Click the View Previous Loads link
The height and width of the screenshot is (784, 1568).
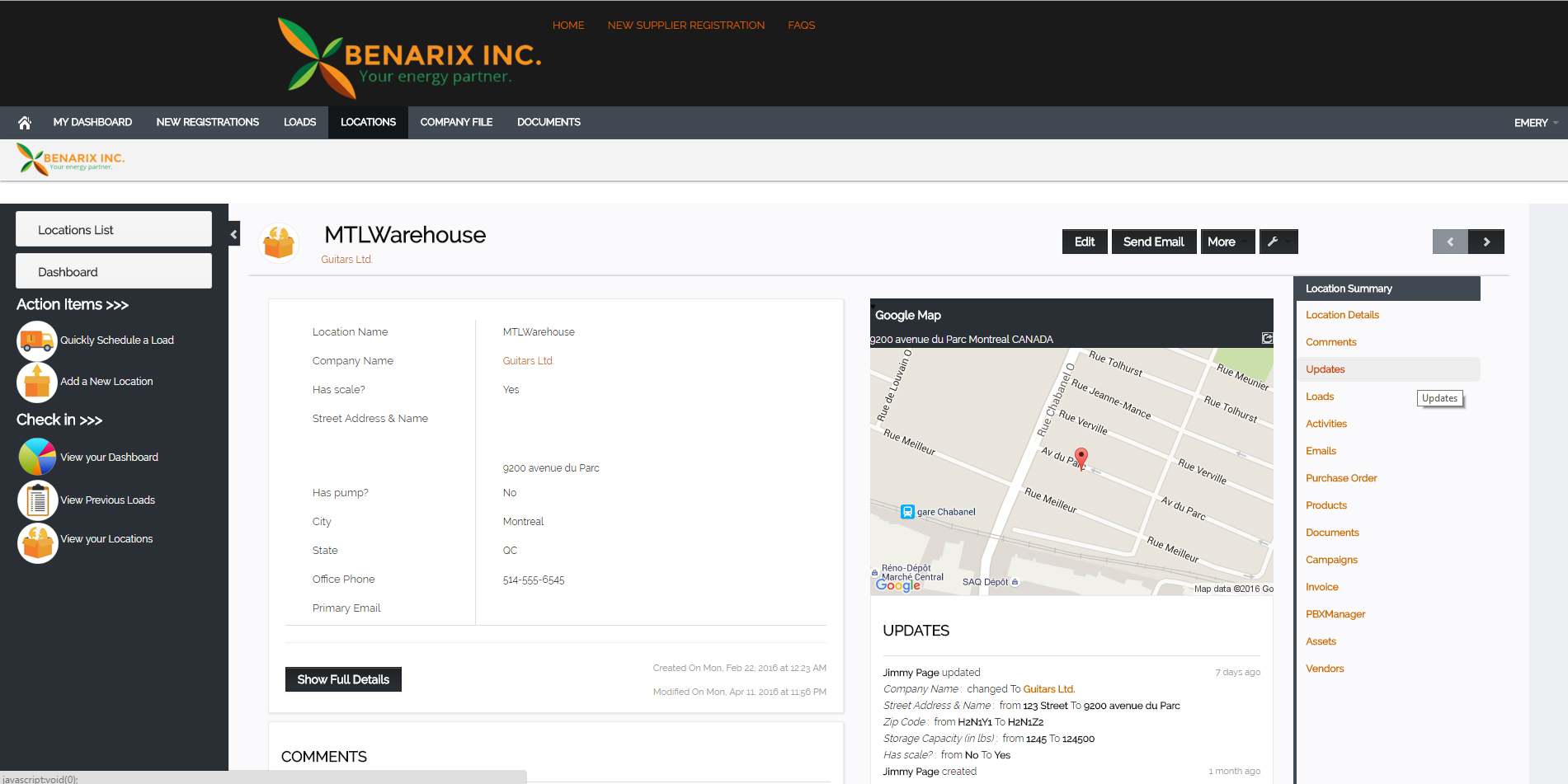pyautogui.click(x=107, y=500)
